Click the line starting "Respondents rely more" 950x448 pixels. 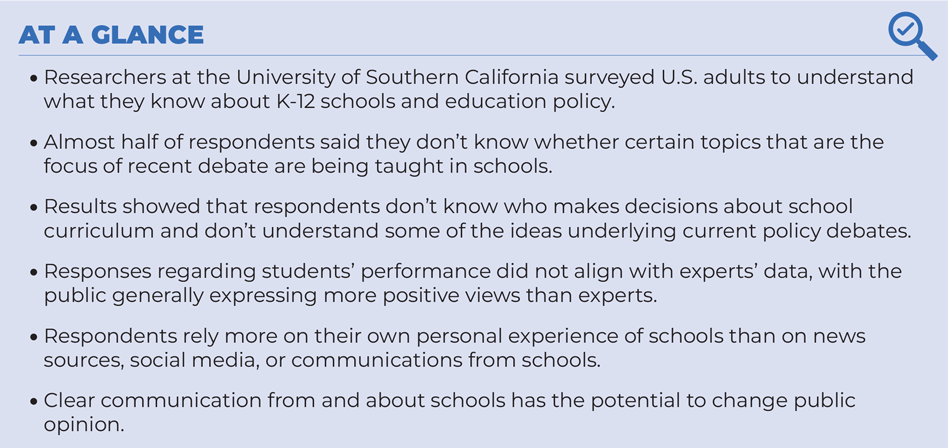point(454,336)
